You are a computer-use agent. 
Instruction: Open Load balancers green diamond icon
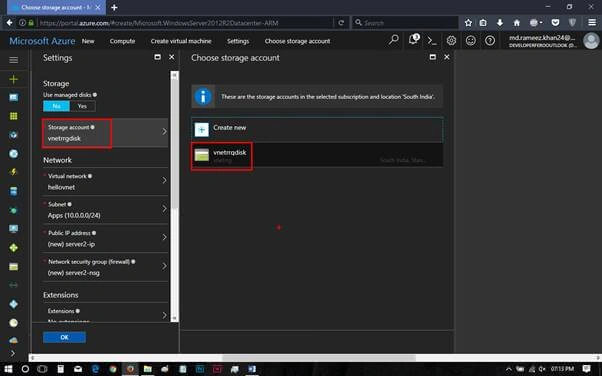coord(13,248)
